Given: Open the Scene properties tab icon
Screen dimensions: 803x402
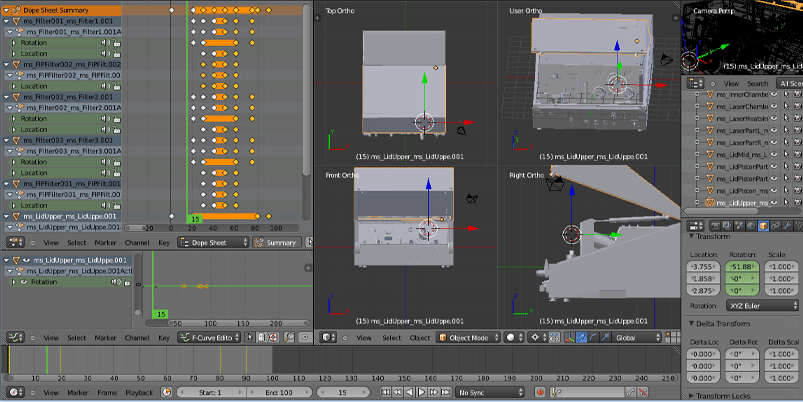Looking at the screenshot, I should 739,226.
